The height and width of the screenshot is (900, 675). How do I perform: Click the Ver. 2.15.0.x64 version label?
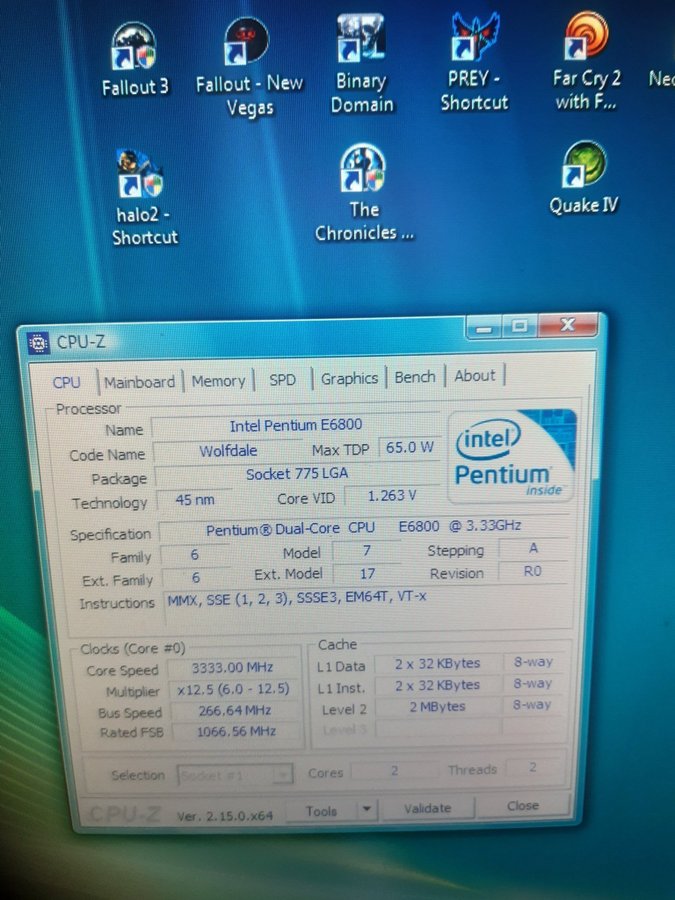click(224, 815)
